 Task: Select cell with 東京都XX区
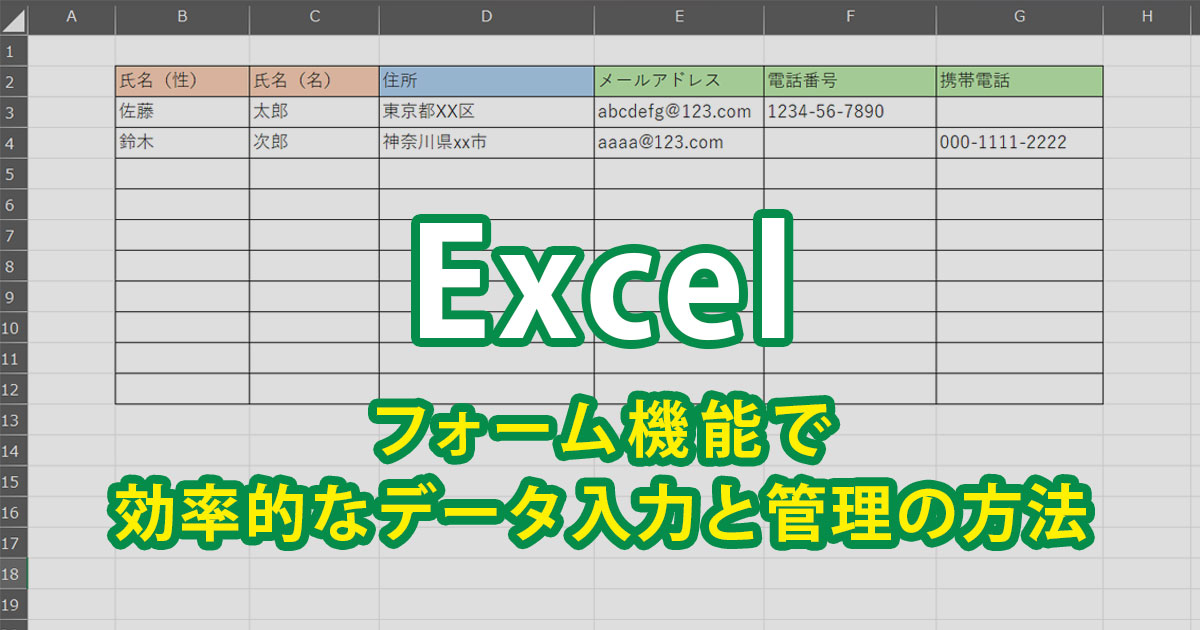coord(486,112)
